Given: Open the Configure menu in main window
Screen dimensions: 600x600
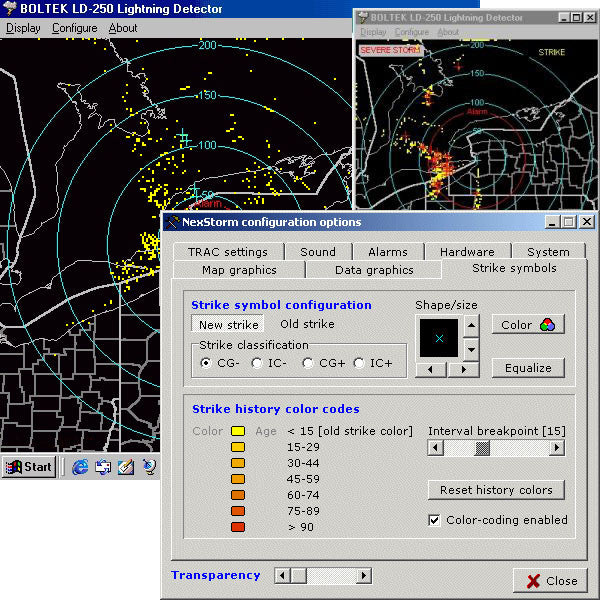Looking at the screenshot, I should [x=75, y=28].
